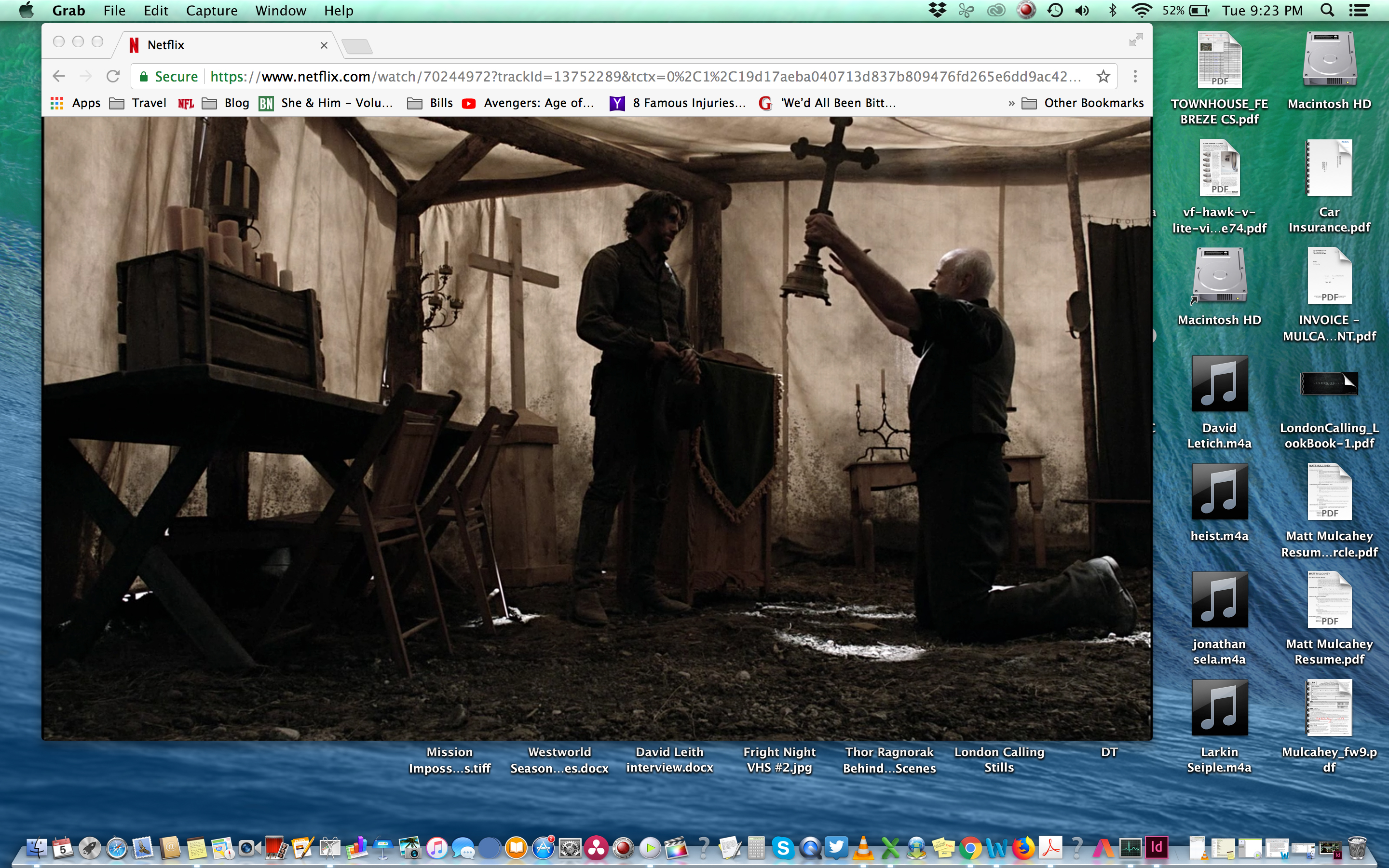This screenshot has width=1389, height=868.
Task: Open the Apps grid shortcut
Action: pyautogui.click(x=75, y=103)
